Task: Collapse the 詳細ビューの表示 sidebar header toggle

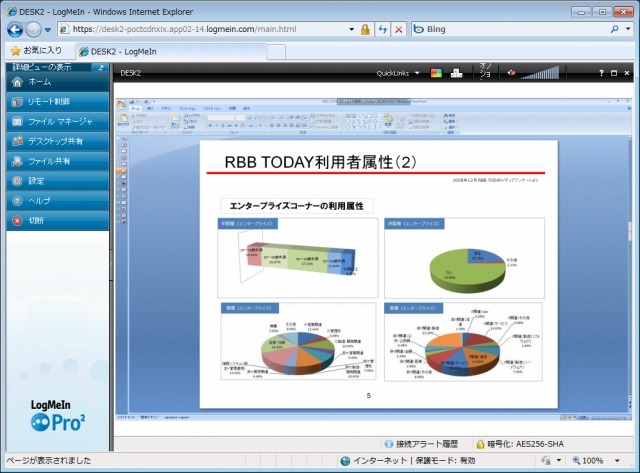Action: (100, 67)
